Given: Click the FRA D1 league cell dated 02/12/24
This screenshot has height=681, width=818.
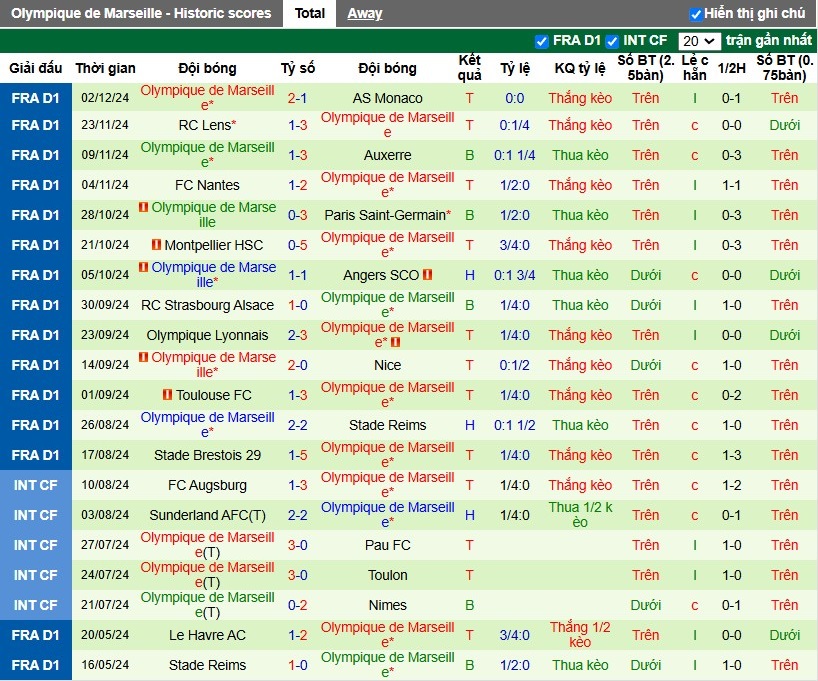Looking at the screenshot, I should (35, 98).
